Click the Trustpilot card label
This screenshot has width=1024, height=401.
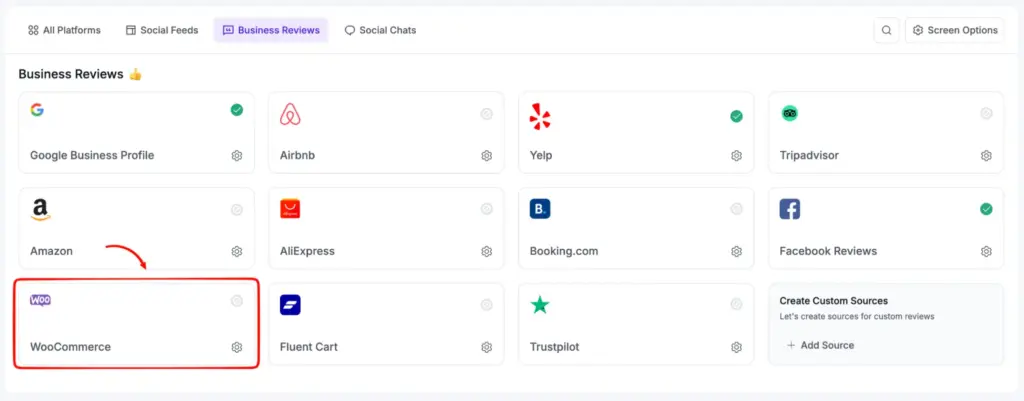pos(556,347)
